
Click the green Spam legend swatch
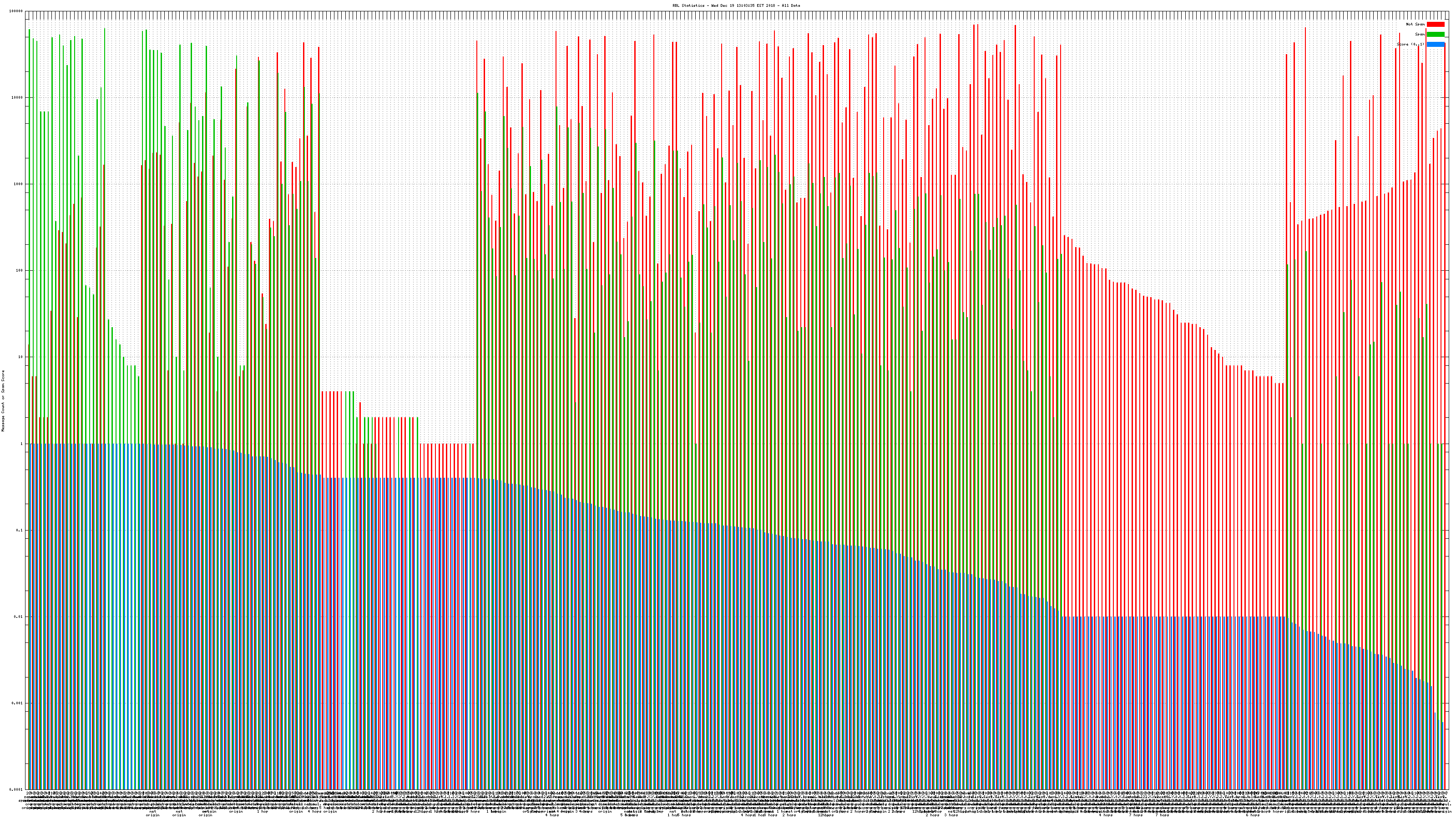[x=1435, y=35]
